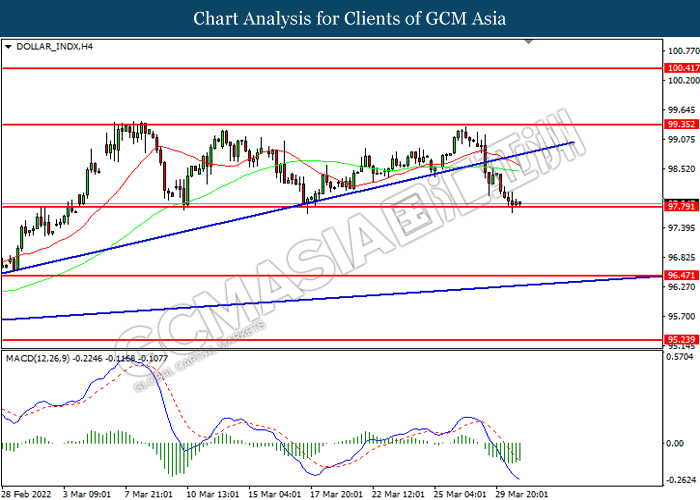
Task: Select the DOLLAR_INDX,H4 chart title text
Action: [x=54, y=46]
